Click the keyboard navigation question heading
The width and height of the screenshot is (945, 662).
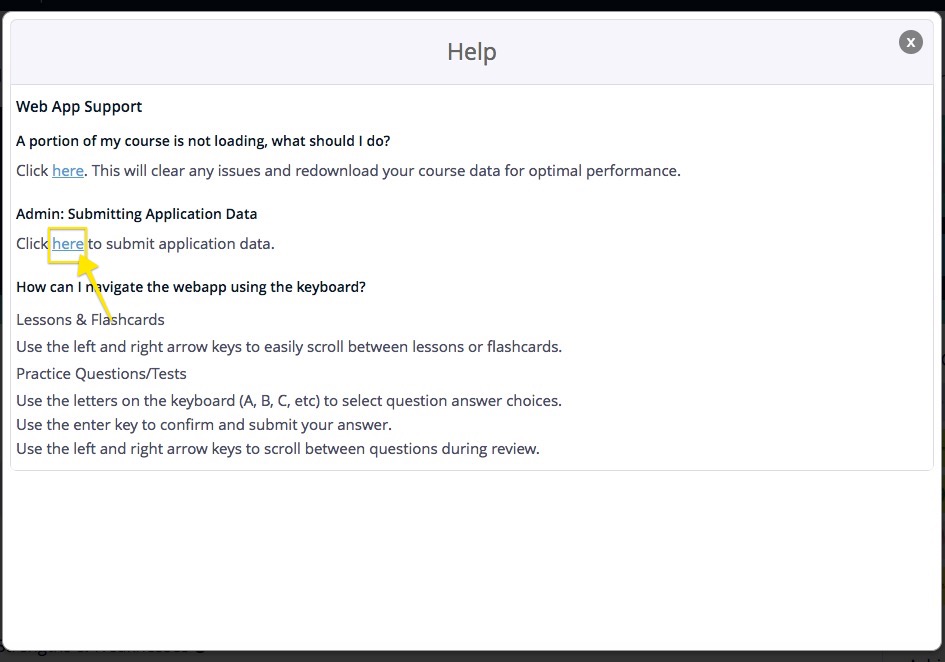tap(191, 287)
